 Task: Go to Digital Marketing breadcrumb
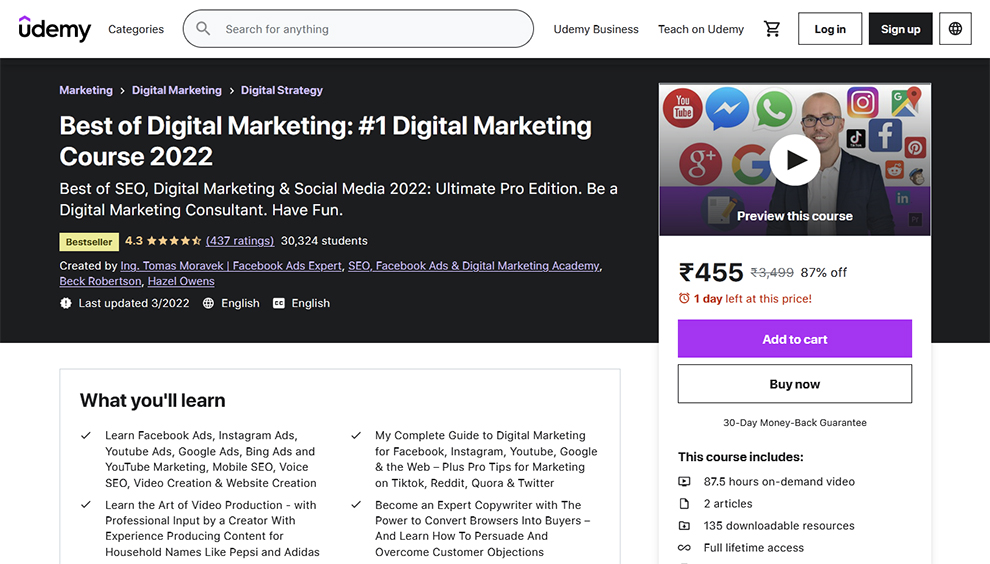177,90
